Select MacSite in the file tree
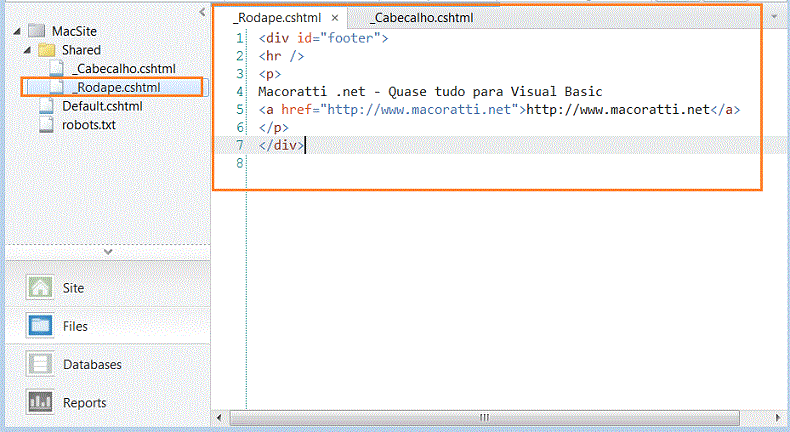This screenshot has height=432, width=790. [x=74, y=31]
